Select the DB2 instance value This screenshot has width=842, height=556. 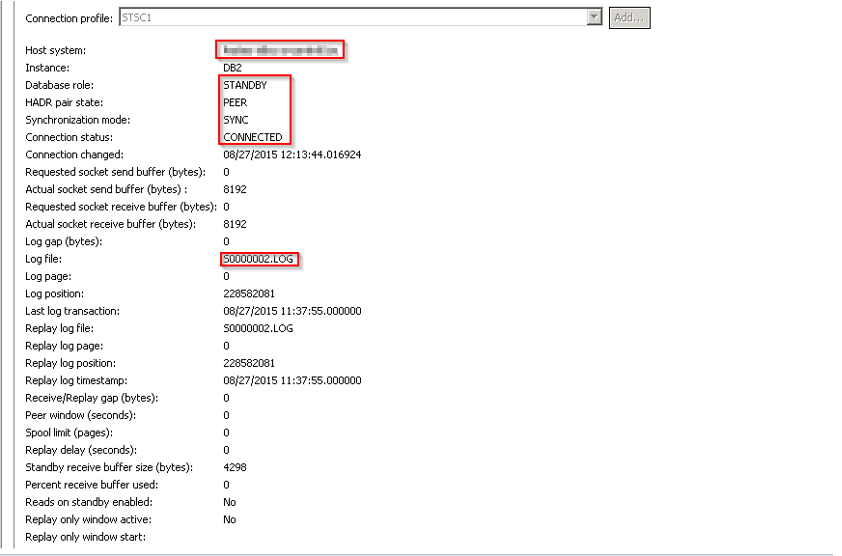232,68
